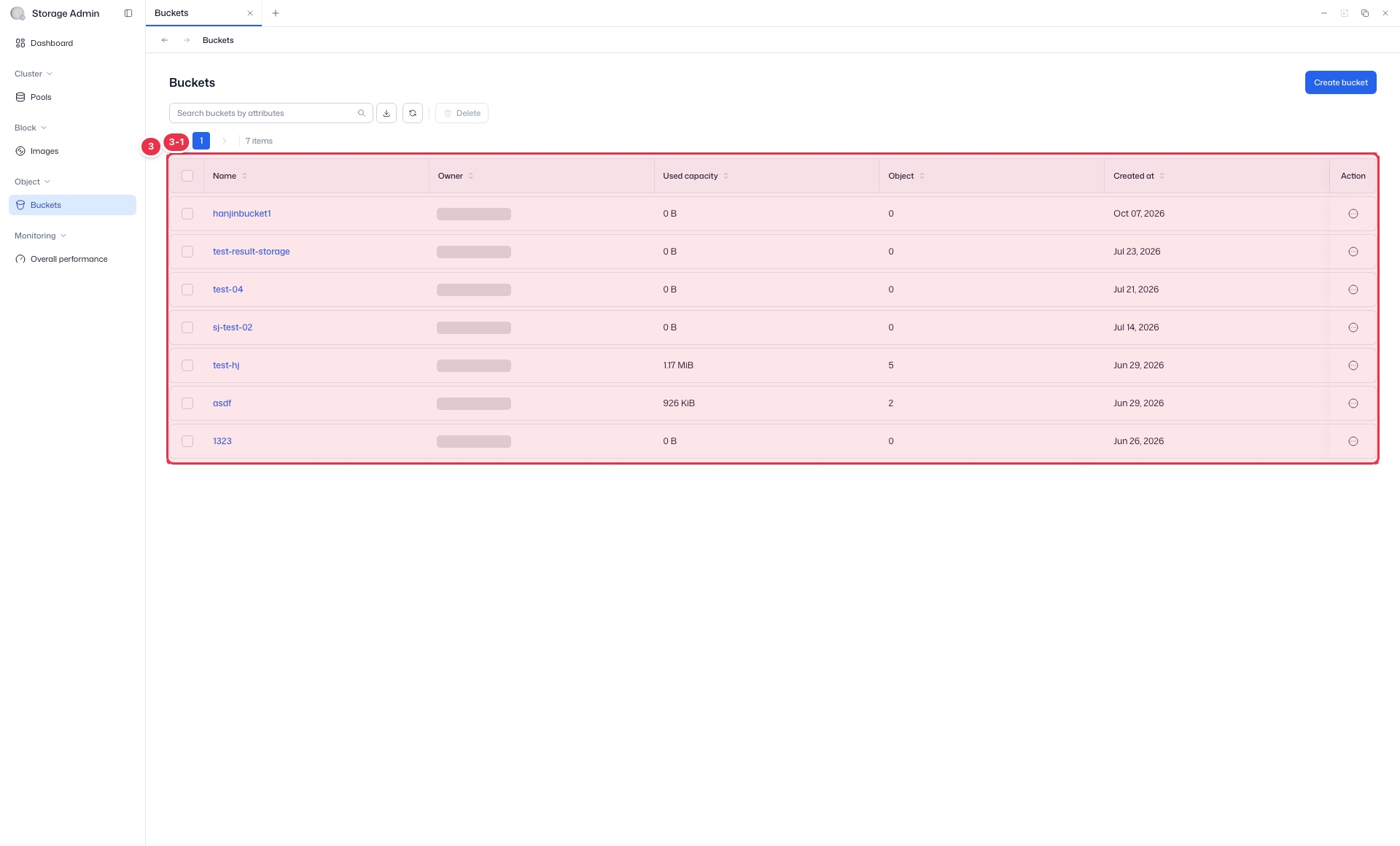Open action menu for test-hj
This screenshot has height=846, width=1400.
pos(1353,365)
